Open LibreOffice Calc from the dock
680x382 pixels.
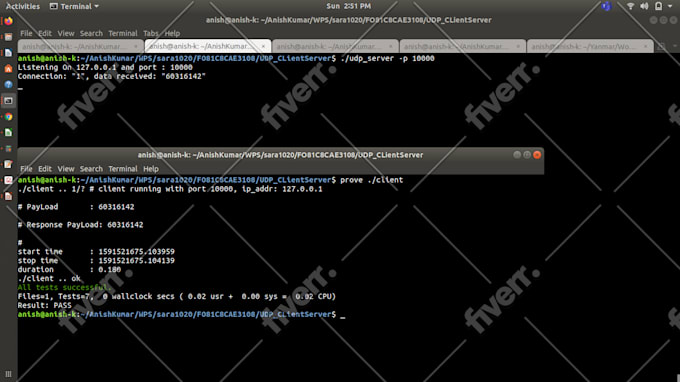(x=8, y=133)
